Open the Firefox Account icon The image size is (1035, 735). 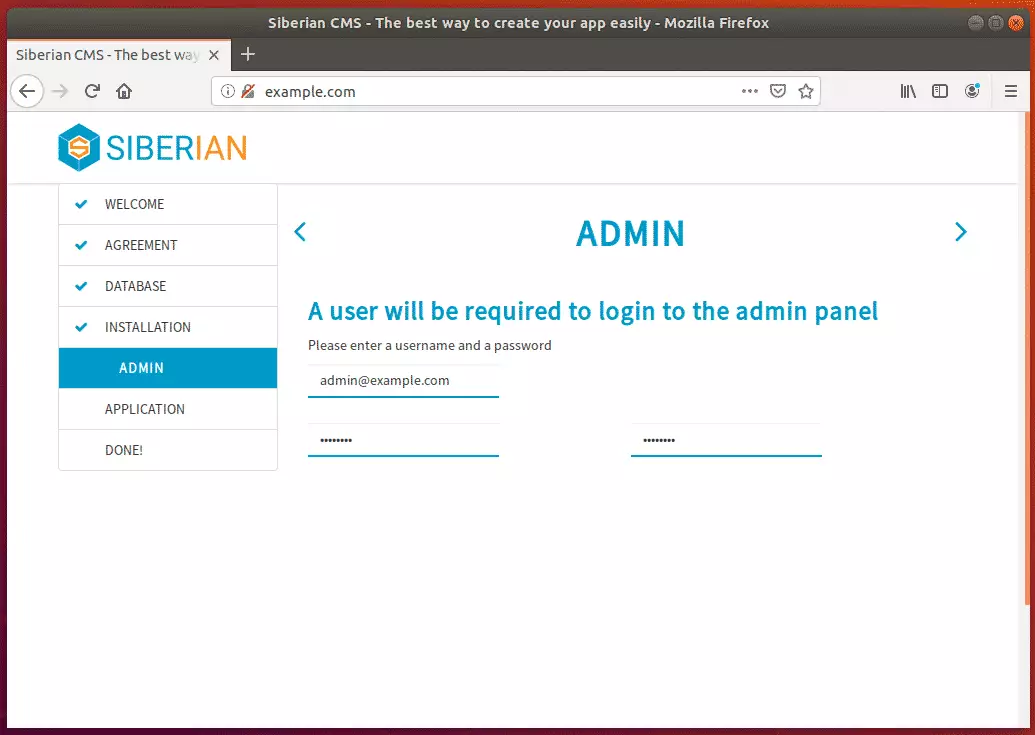[x=972, y=91]
